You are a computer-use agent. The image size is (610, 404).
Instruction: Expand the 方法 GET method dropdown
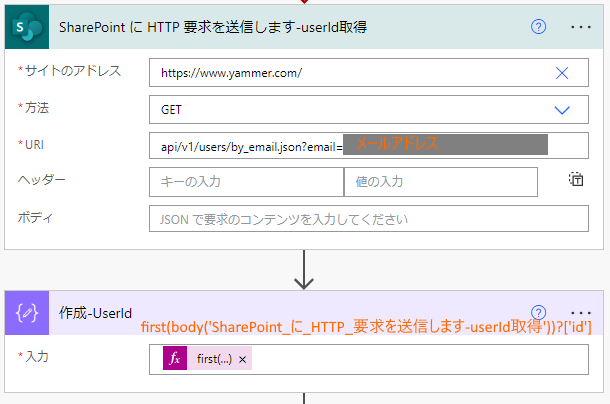(x=562, y=110)
